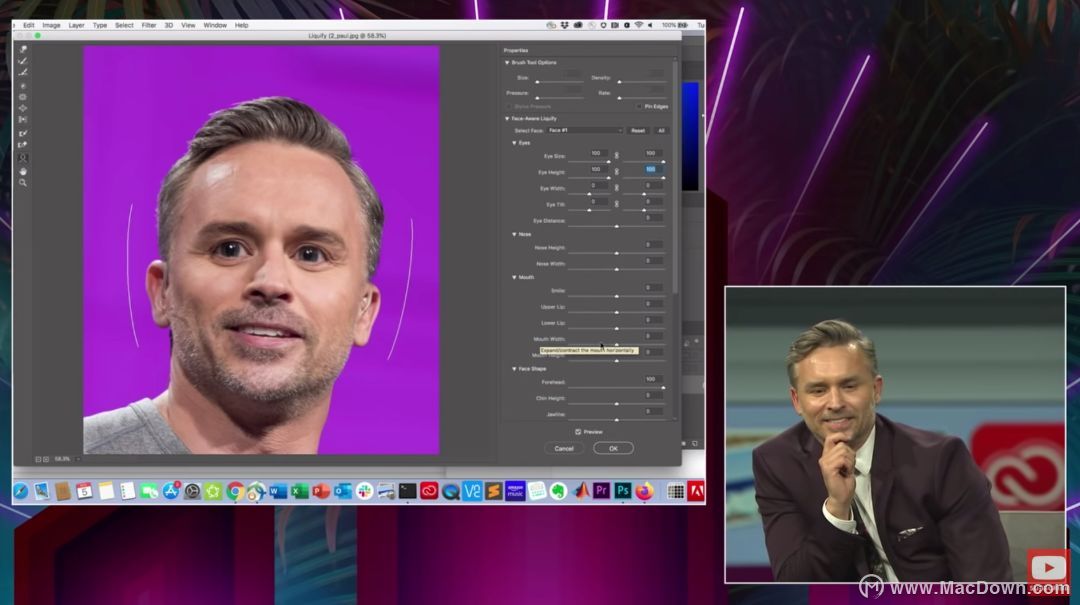Select the Twirl Clockwise tool

pyautogui.click(x=23, y=86)
